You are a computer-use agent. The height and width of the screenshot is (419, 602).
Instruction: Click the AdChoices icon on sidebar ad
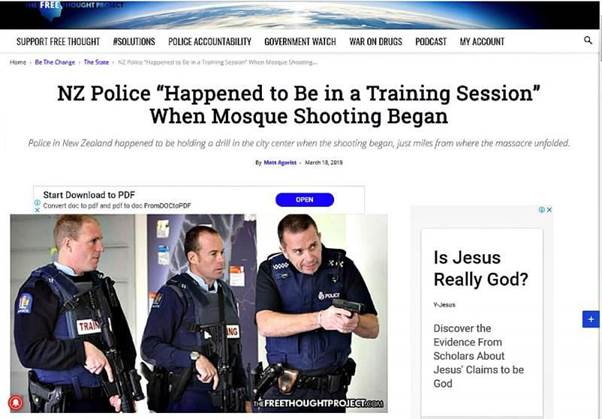[x=542, y=210]
